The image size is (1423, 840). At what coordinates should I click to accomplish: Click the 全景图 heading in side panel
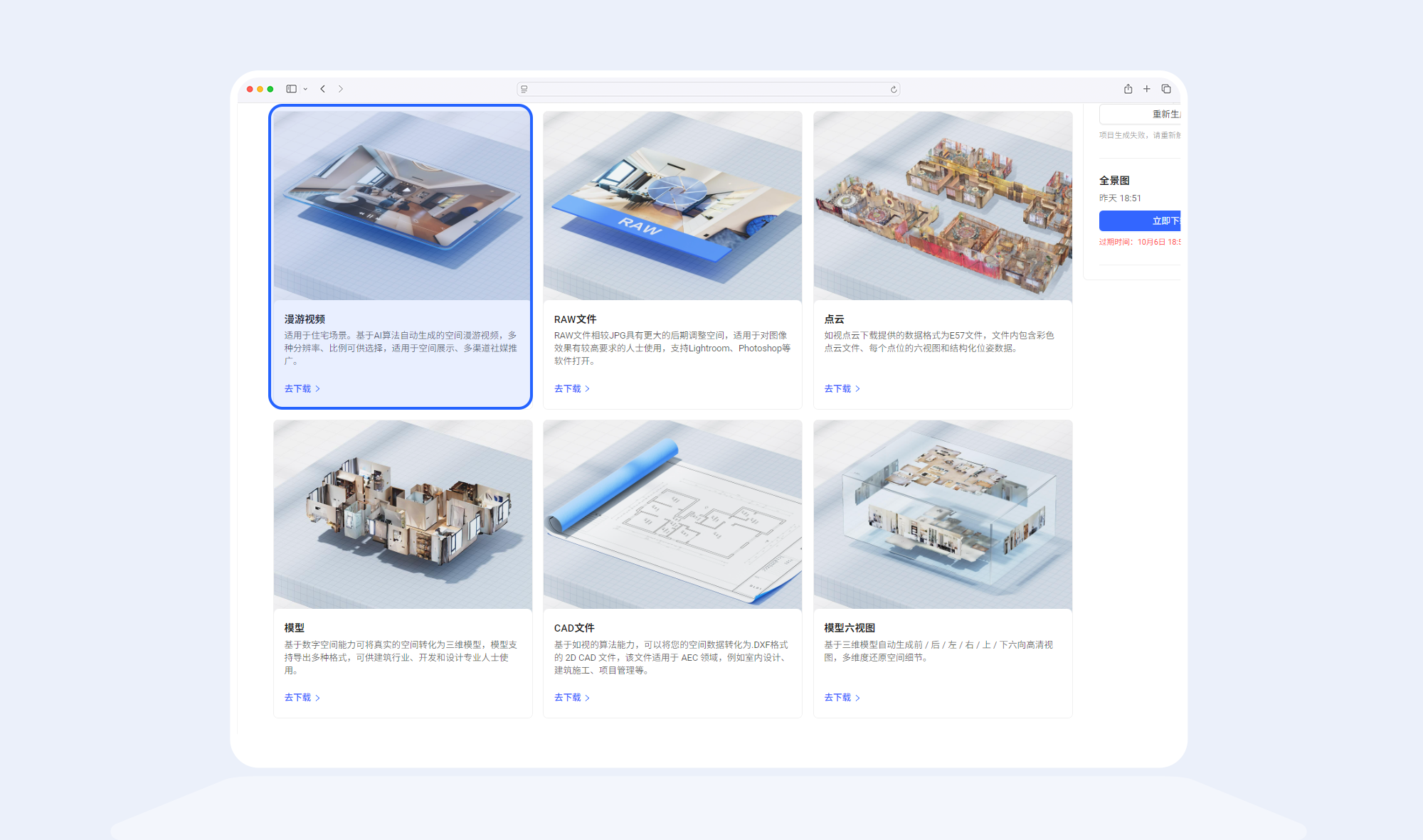(1114, 181)
